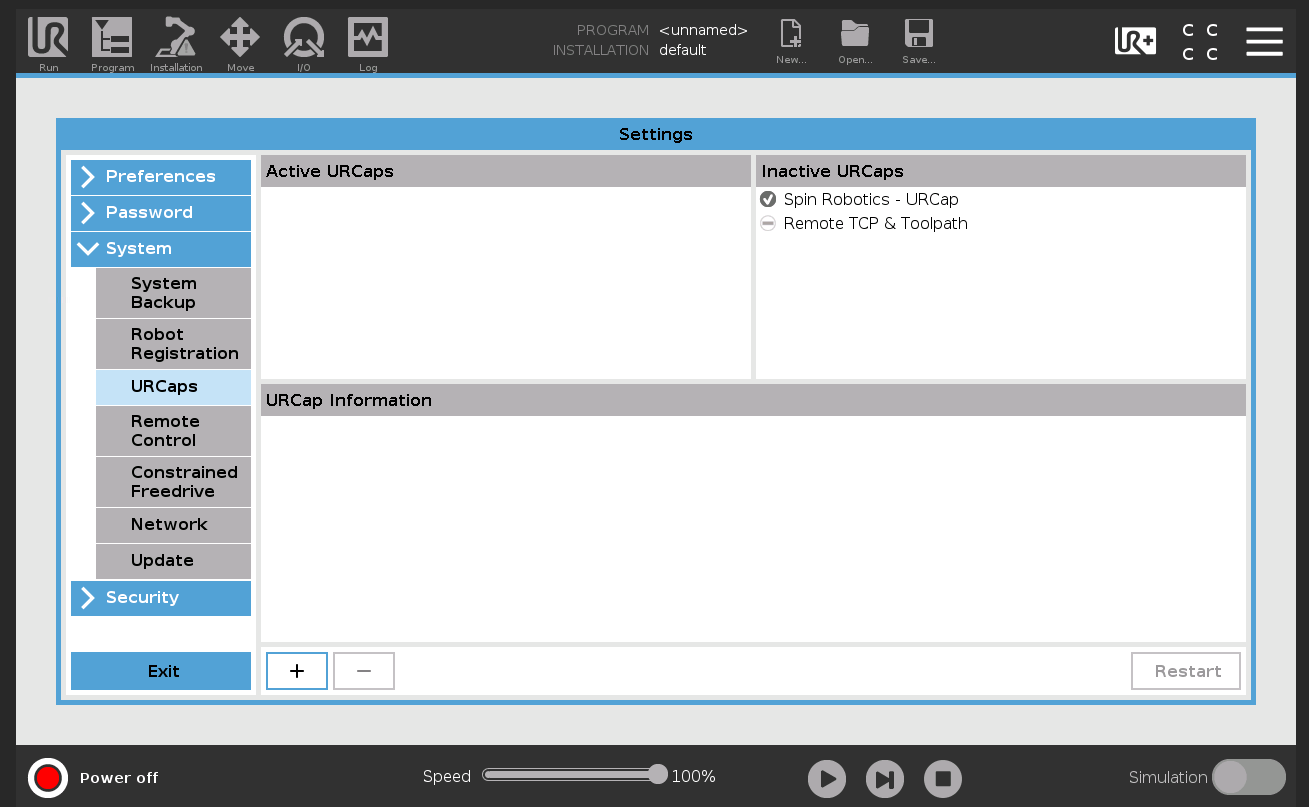Click the Restart button
Screen dimensions: 1309x807
coord(1186,671)
